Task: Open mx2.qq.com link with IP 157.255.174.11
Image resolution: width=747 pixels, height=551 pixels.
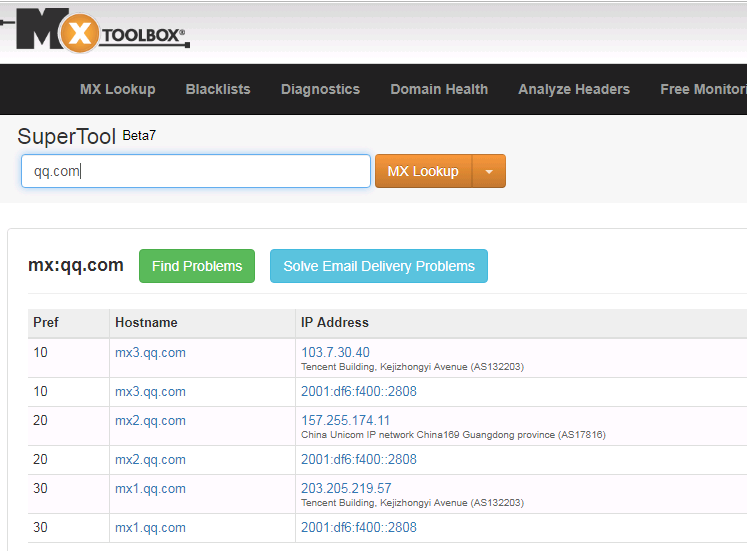Action: 150,421
